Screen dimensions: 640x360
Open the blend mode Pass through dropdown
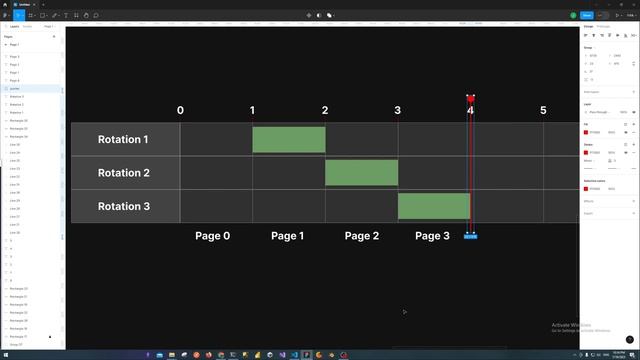point(600,112)
